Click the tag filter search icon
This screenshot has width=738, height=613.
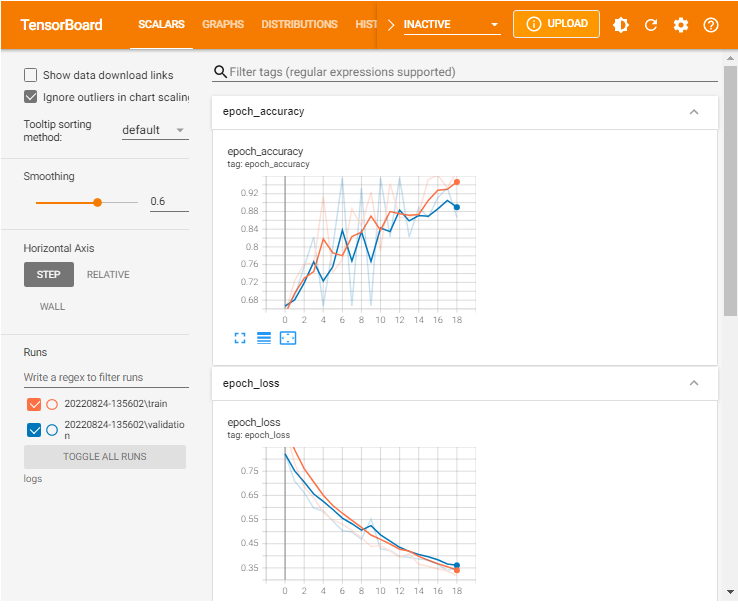pyautogui.click(x=220, y=72)
